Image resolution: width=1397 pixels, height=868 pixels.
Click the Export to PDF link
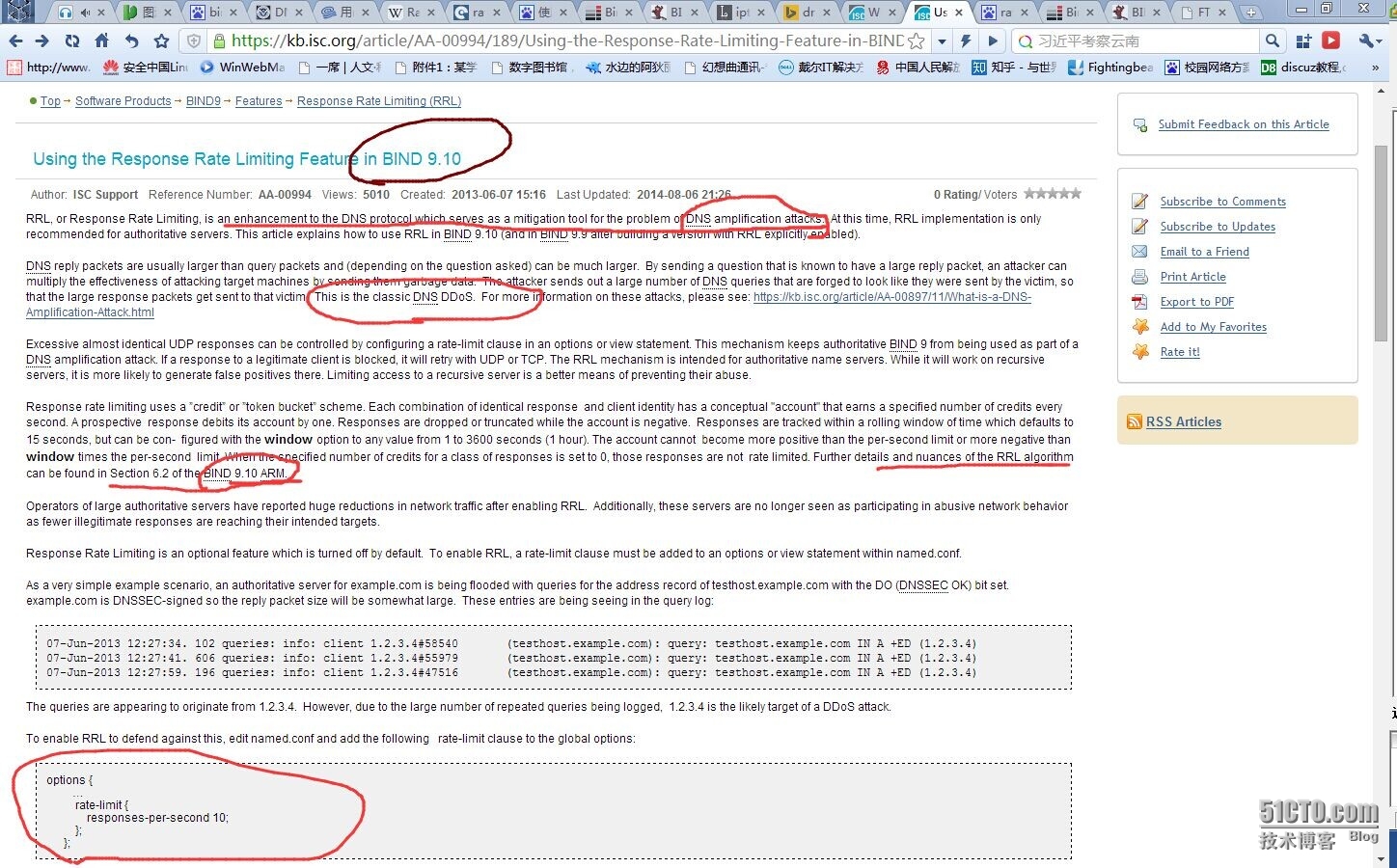(1196, 302)
